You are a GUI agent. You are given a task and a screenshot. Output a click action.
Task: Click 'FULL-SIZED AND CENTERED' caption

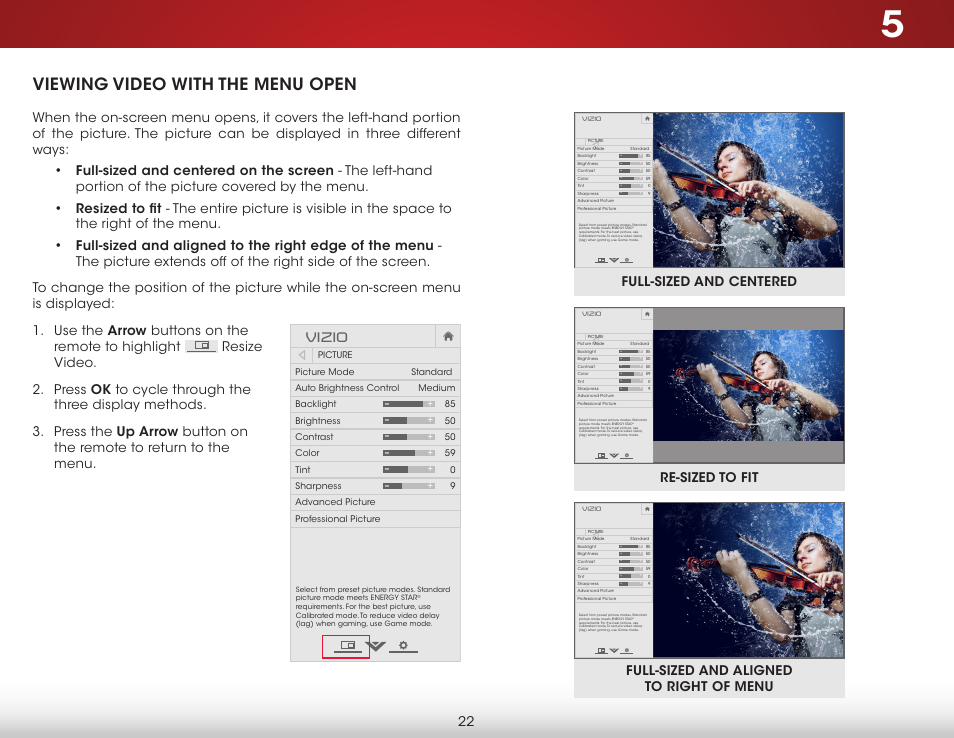coord(709,281)
